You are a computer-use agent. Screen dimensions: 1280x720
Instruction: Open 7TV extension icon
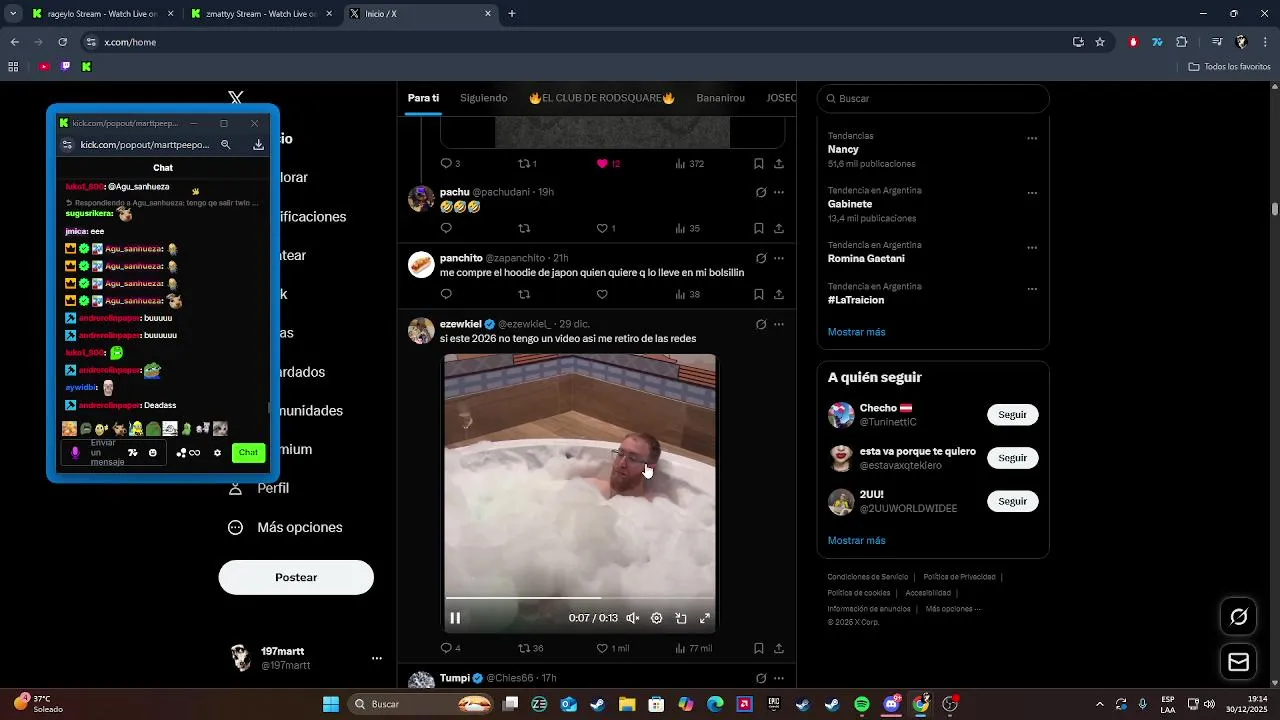[1157, 42]
